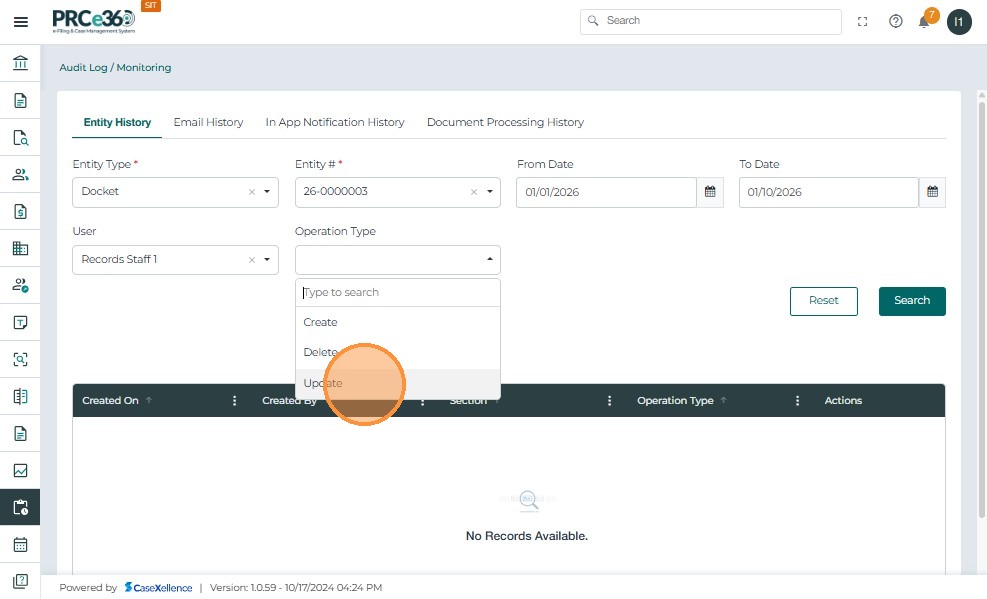Open the scan search sidebar icon

[x=20, y=359]
